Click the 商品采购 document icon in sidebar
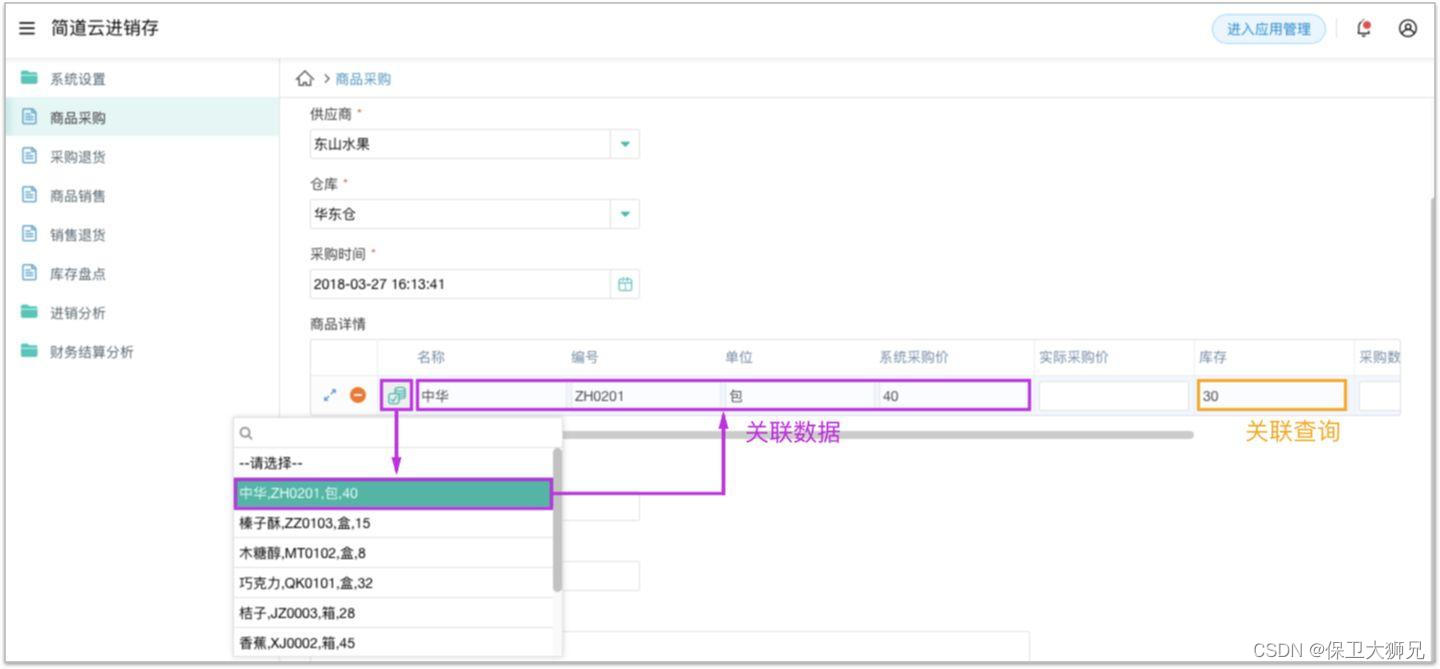Viewport: 1440px width, 669px height. point(29,117)
